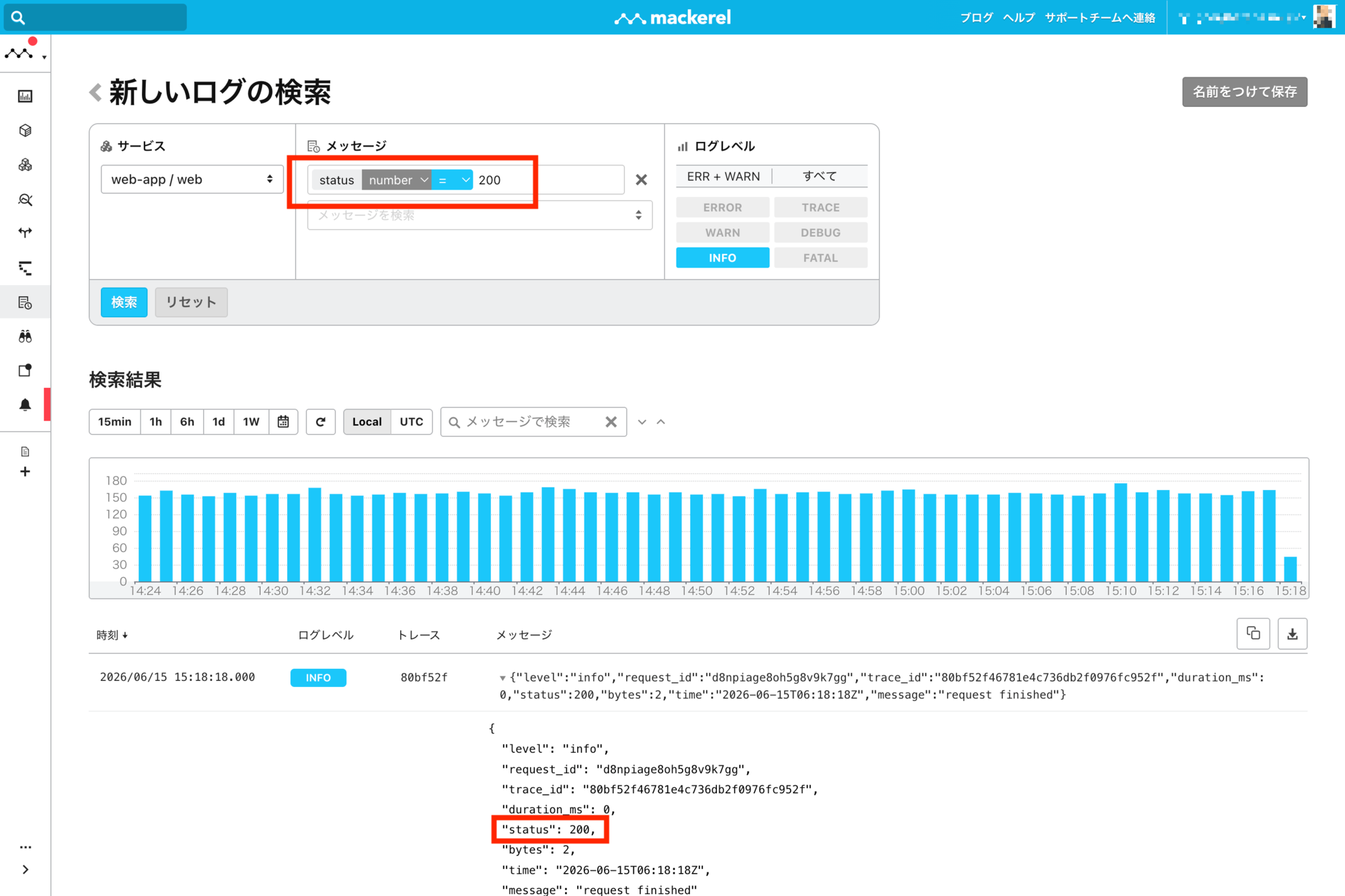Sort by 時刻 column header
1345x896 pixels.
(x=112, y=635)
